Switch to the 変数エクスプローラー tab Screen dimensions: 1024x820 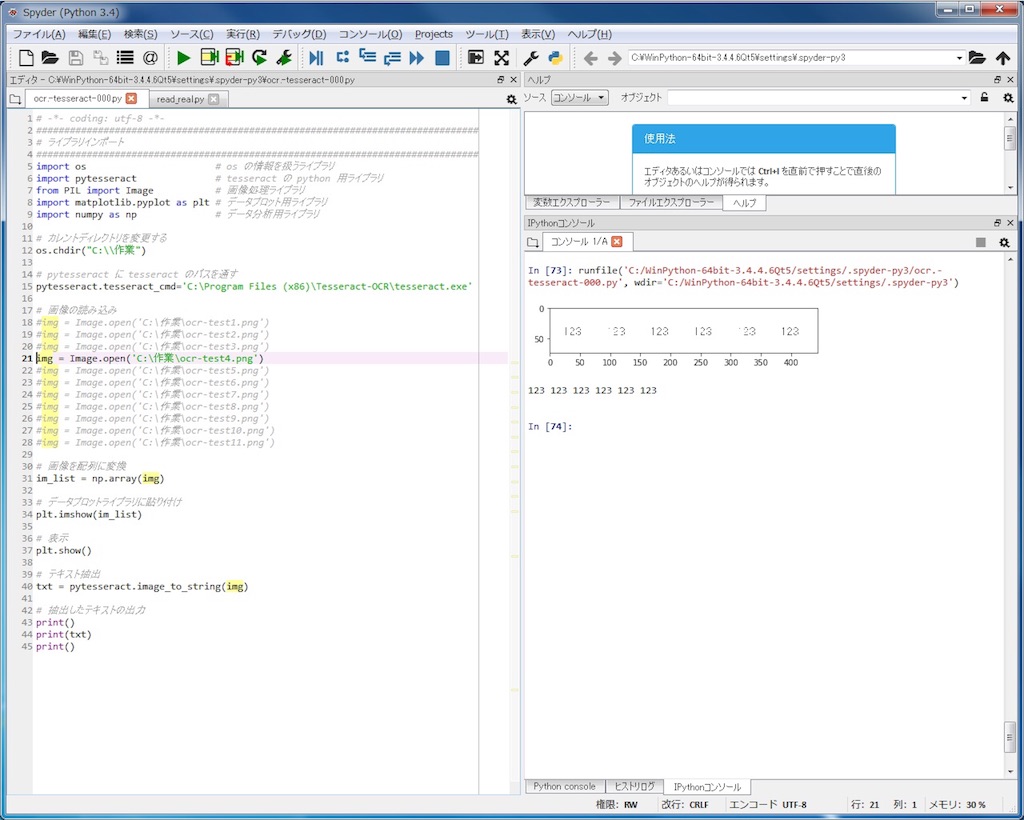tap(571, 202)
